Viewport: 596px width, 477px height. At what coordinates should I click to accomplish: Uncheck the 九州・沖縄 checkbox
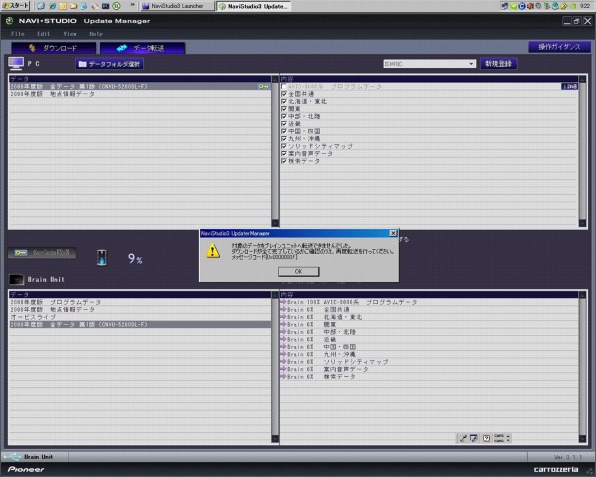pyautogui.click(x=284, y=138)
